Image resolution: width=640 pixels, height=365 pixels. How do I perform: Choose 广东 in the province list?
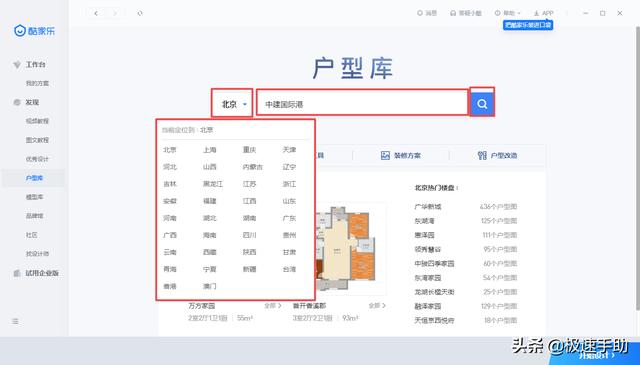point(289,218)
